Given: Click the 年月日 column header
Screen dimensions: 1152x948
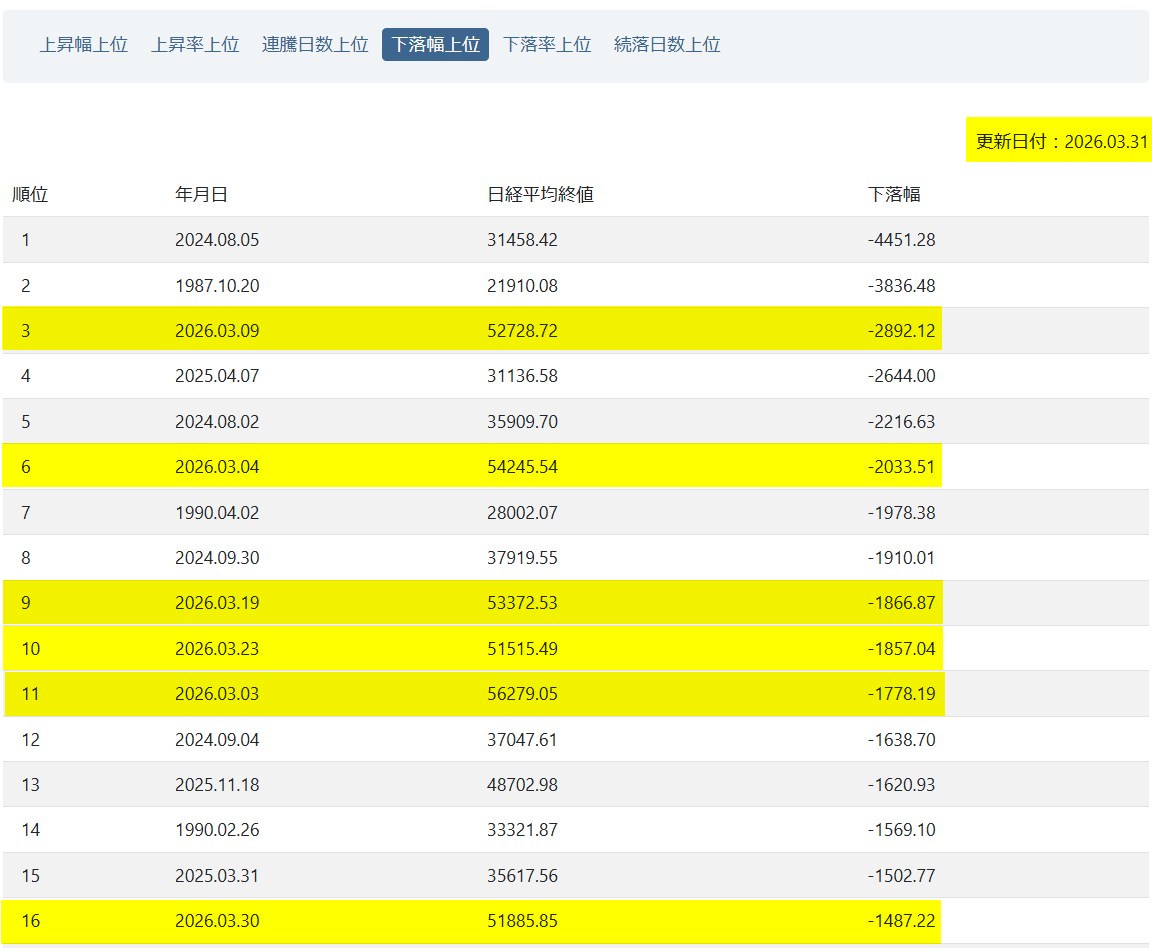Looking at the screenshot, I should [201, 195].
